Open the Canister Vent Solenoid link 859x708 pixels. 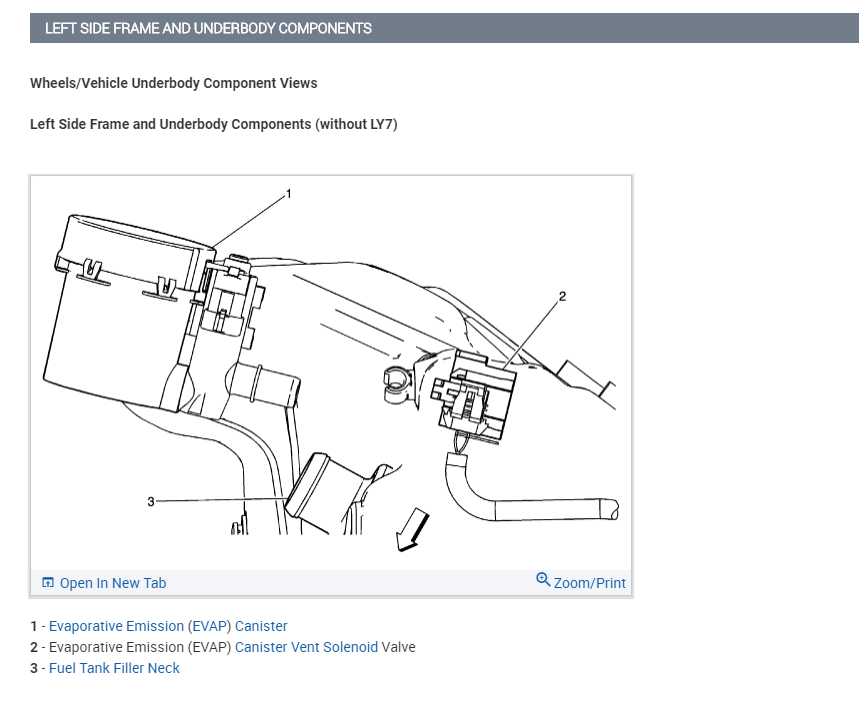click(306, 647)
